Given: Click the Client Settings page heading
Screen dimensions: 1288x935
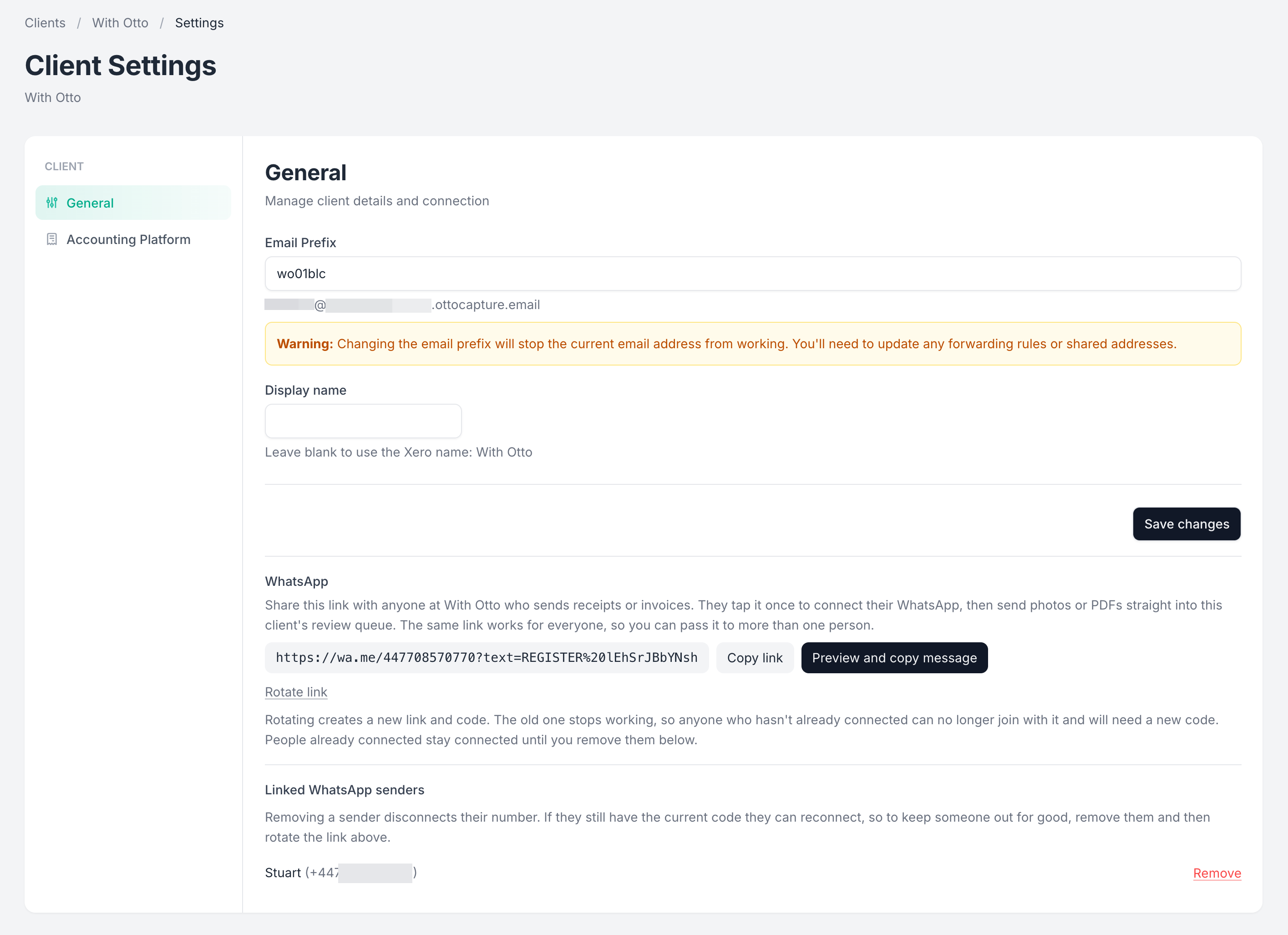Looking at the screenshot, I should pyautogui.click(x=121, y=66).
